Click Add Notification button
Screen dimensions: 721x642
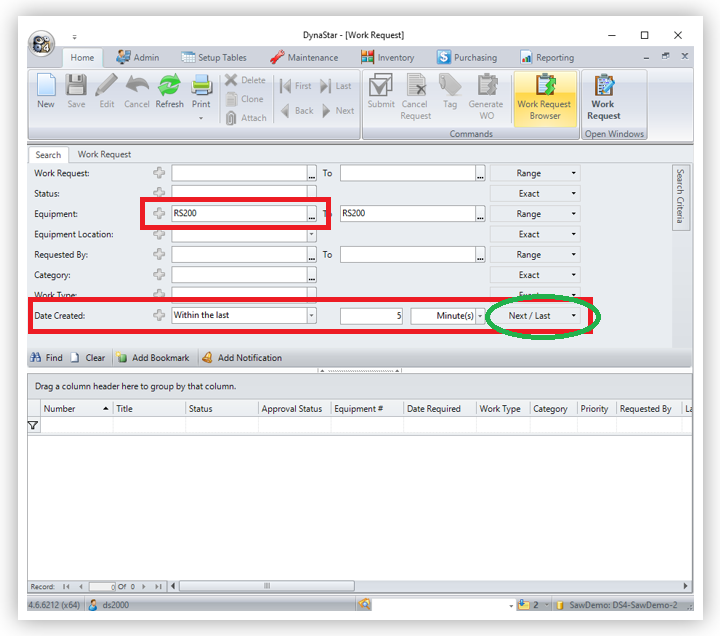241,358
